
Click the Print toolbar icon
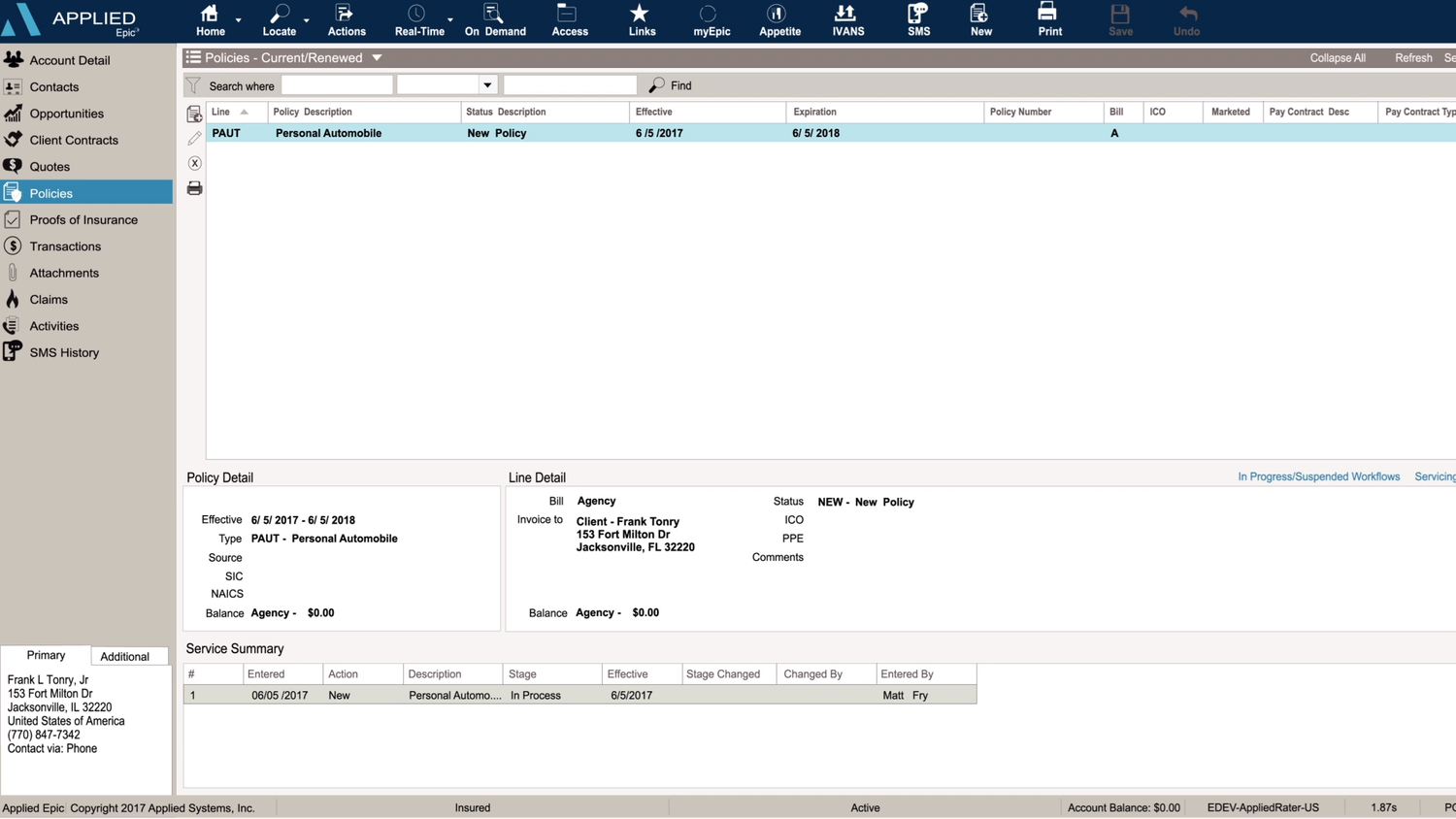coord(1048,19)
